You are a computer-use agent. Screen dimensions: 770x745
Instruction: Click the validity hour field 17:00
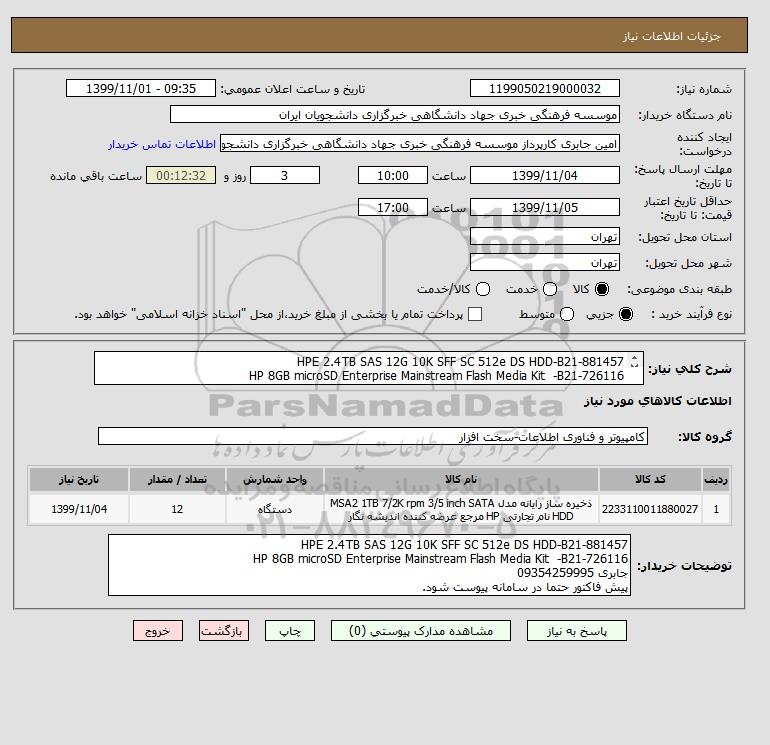point(393,207)
